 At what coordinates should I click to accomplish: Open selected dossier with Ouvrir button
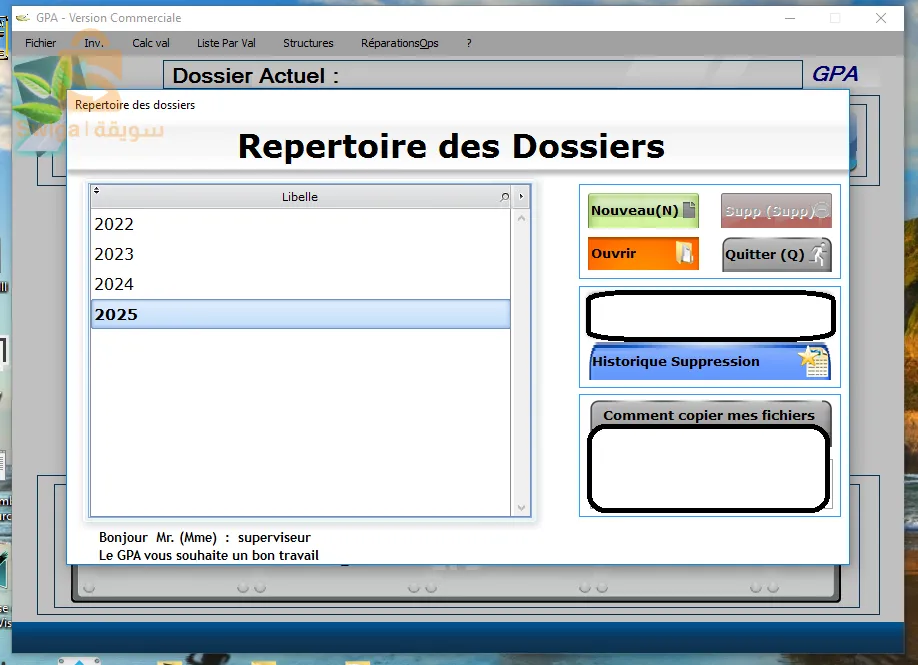(x=642, y=254)
